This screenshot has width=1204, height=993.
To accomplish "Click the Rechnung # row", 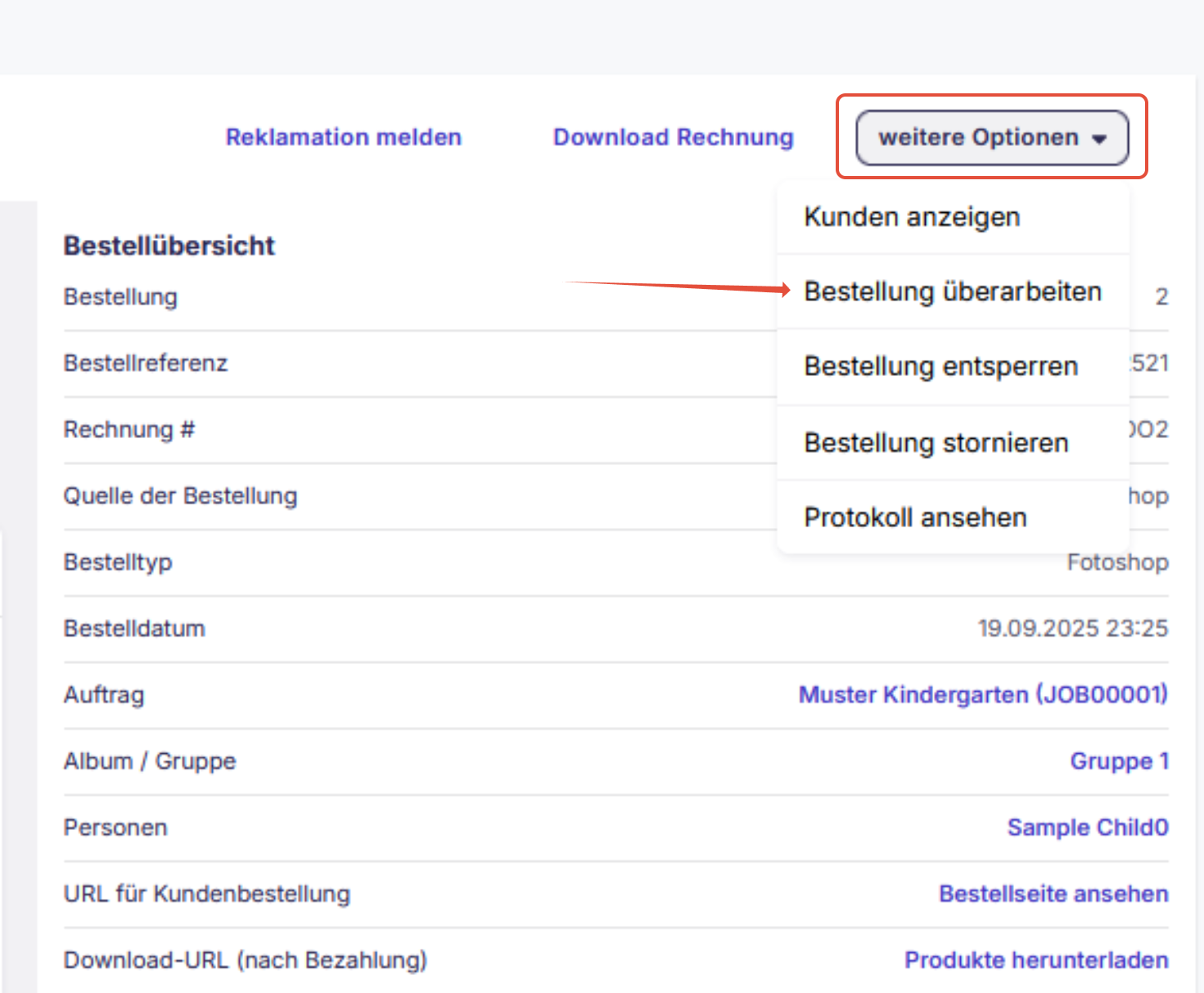I will click(129, 429).
